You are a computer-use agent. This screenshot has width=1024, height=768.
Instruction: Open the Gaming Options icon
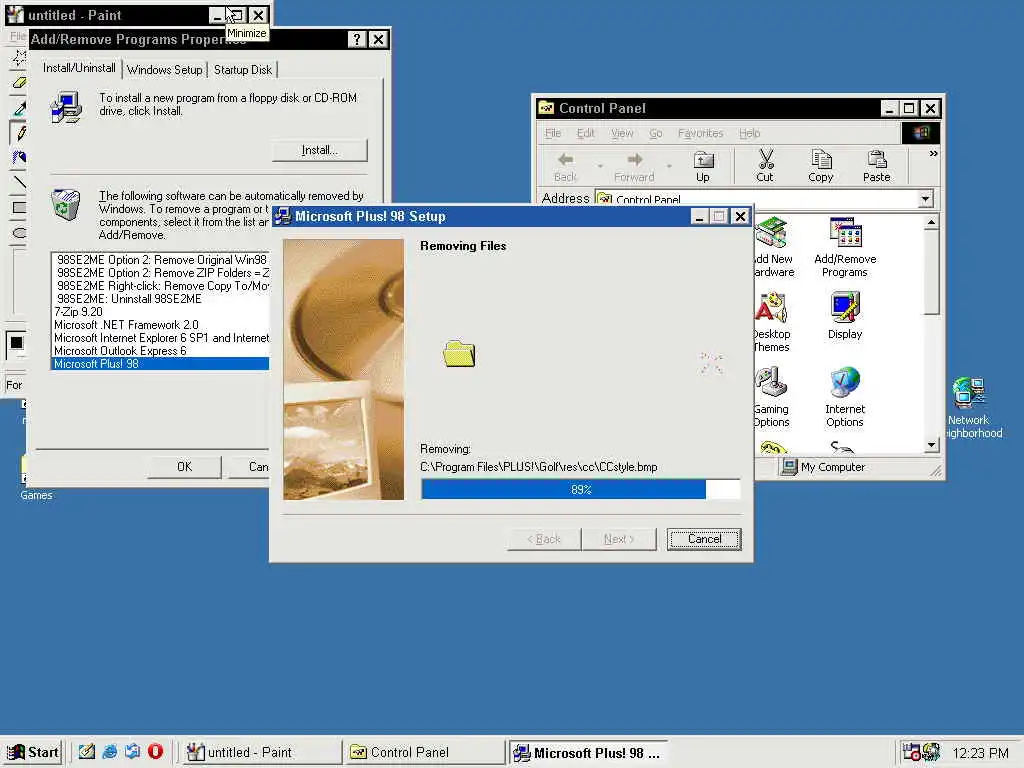[x=772, y=397]
